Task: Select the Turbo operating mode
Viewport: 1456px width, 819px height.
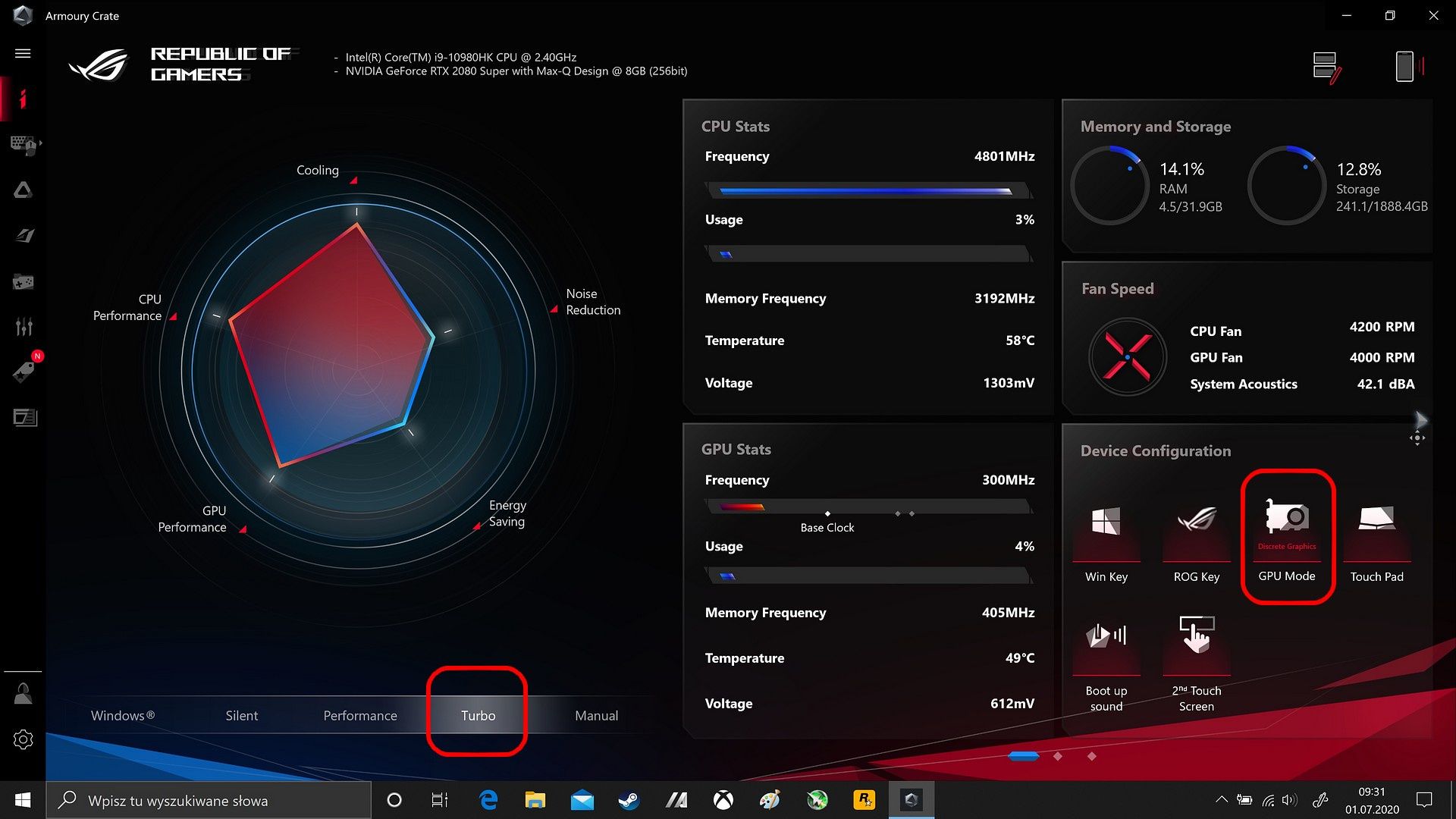Action: click(478, 715)
